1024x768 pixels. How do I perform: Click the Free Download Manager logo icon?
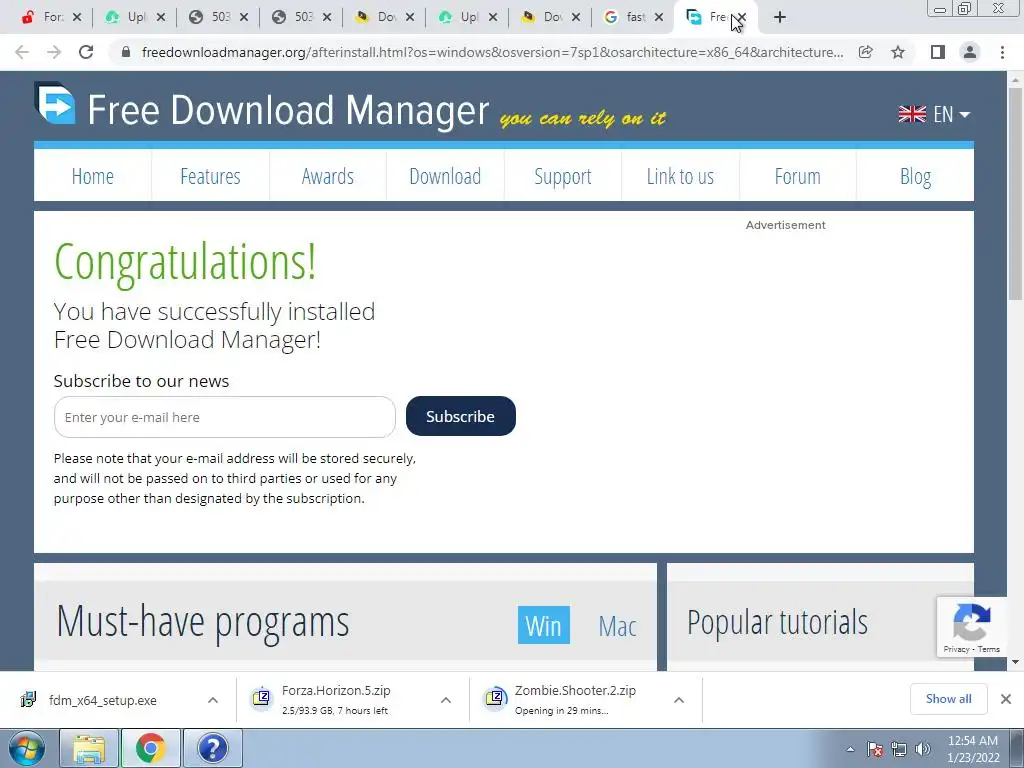pyautogui.click(x=55, y=103)
